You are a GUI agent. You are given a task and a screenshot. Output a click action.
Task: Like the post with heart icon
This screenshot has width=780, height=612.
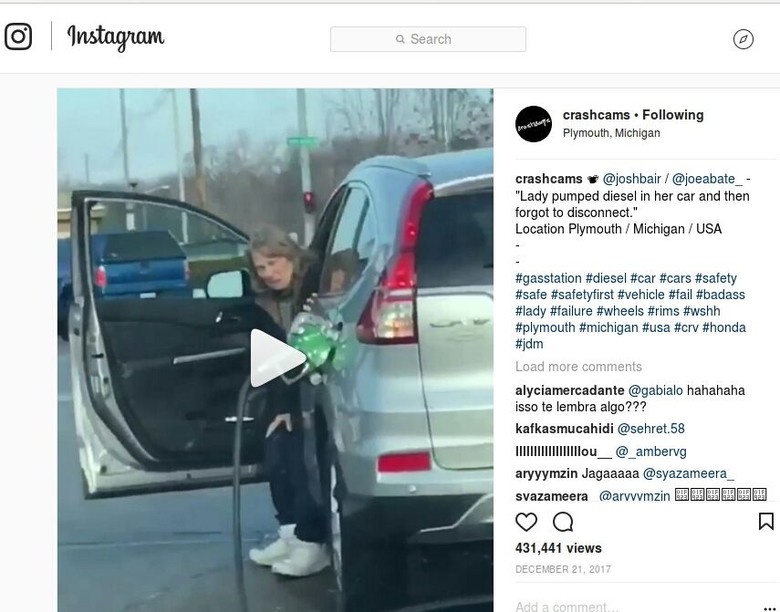coord(526,522)
